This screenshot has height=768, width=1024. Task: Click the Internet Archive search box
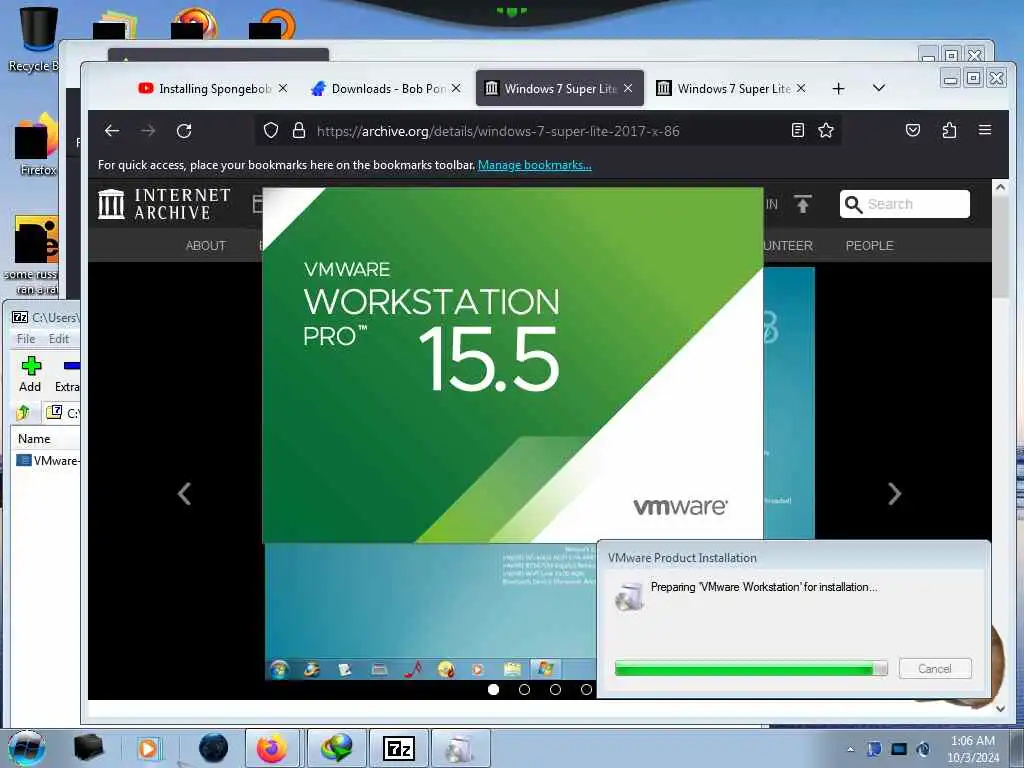[x=904, y=204]
